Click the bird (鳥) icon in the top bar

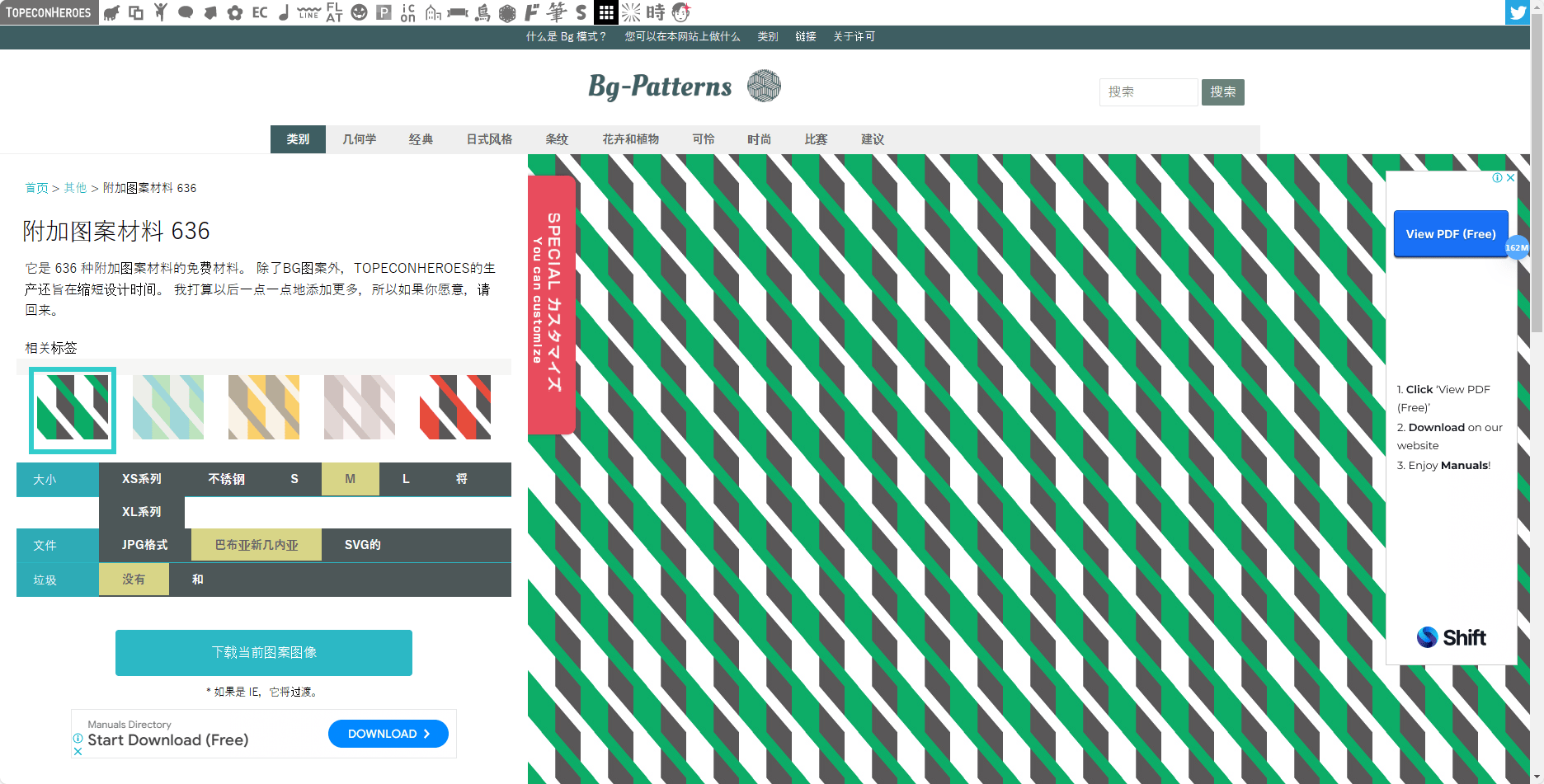tap(481, 12)
